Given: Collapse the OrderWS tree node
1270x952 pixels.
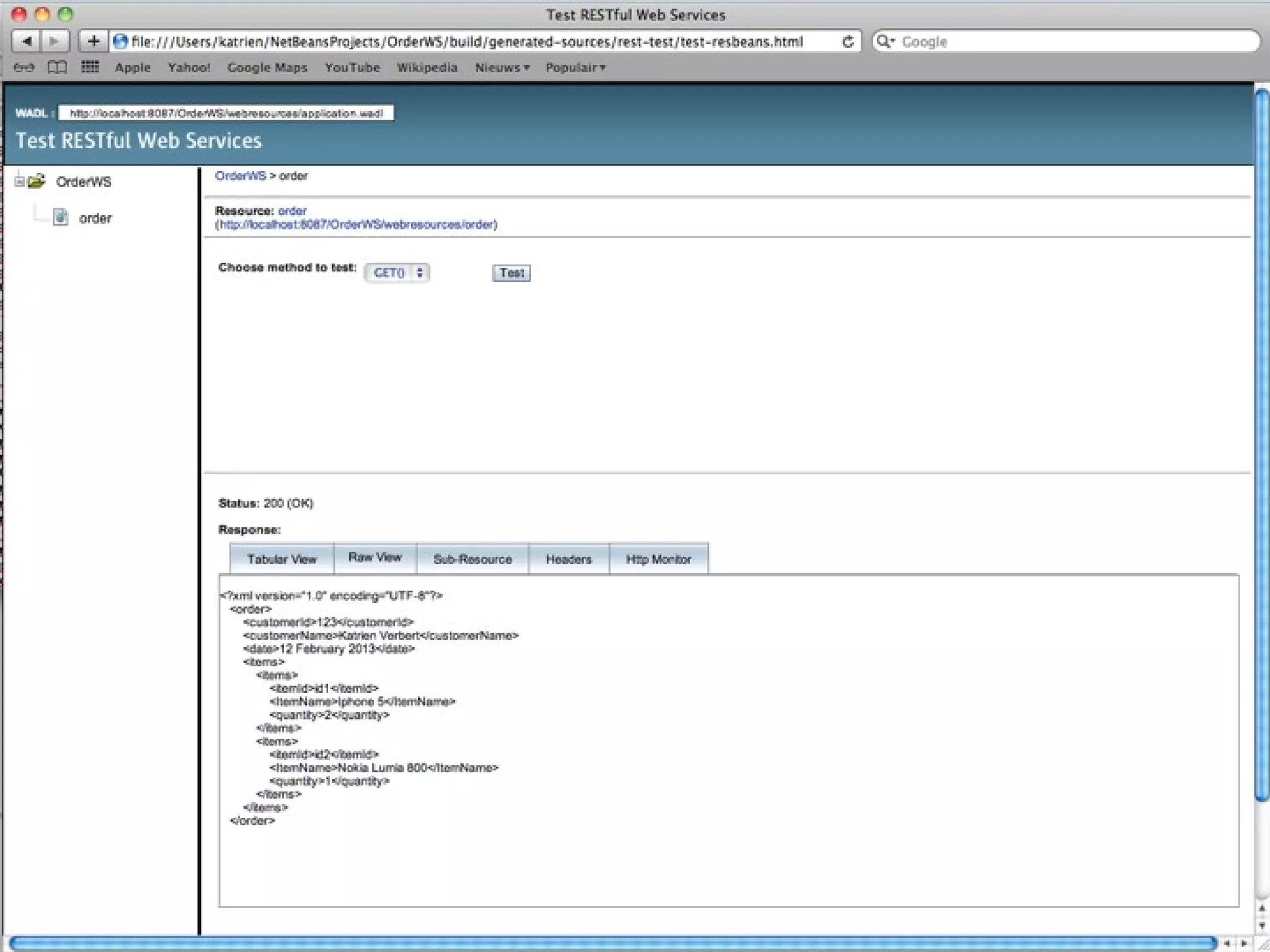Looking at the screenshot, I should click(x=19, y=182).
